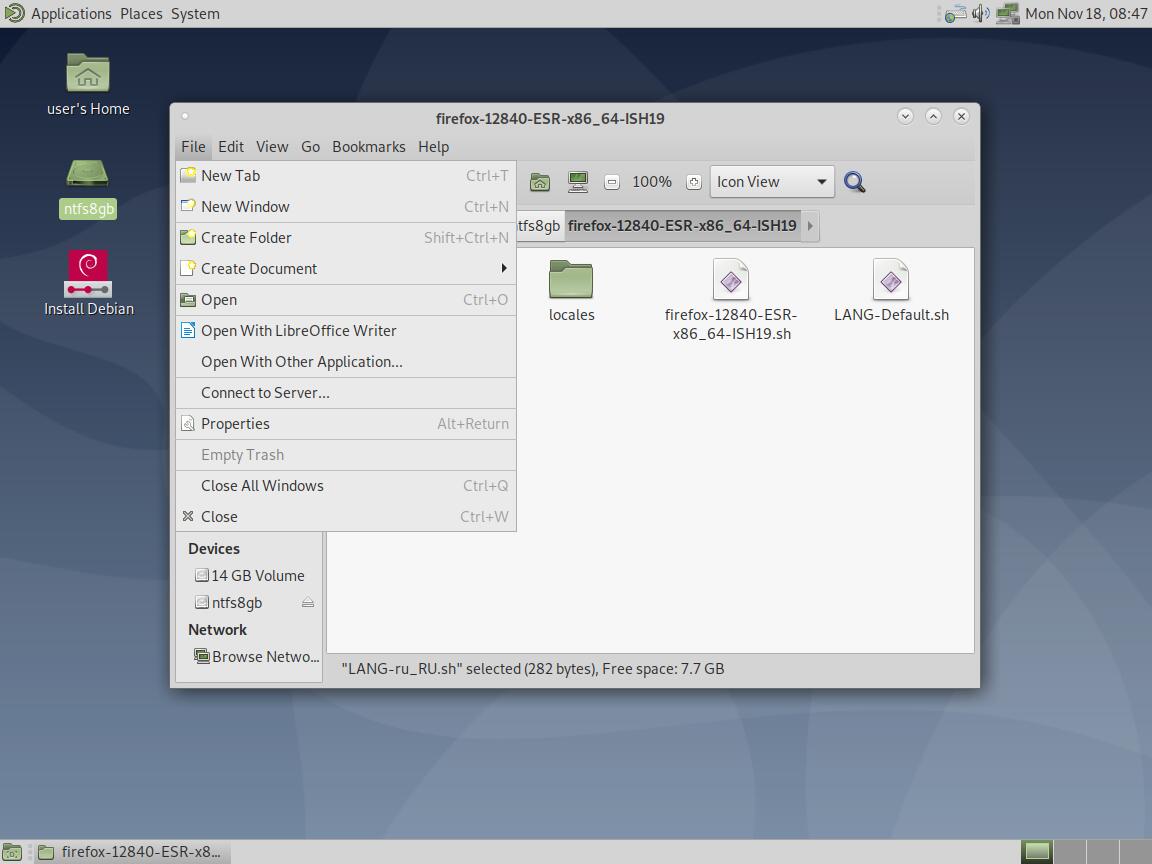Zoom in with the plus icon
Image resolution: width=1152 pixels, height=864 pixels.
pyautogui.click(x=694, y=182)
